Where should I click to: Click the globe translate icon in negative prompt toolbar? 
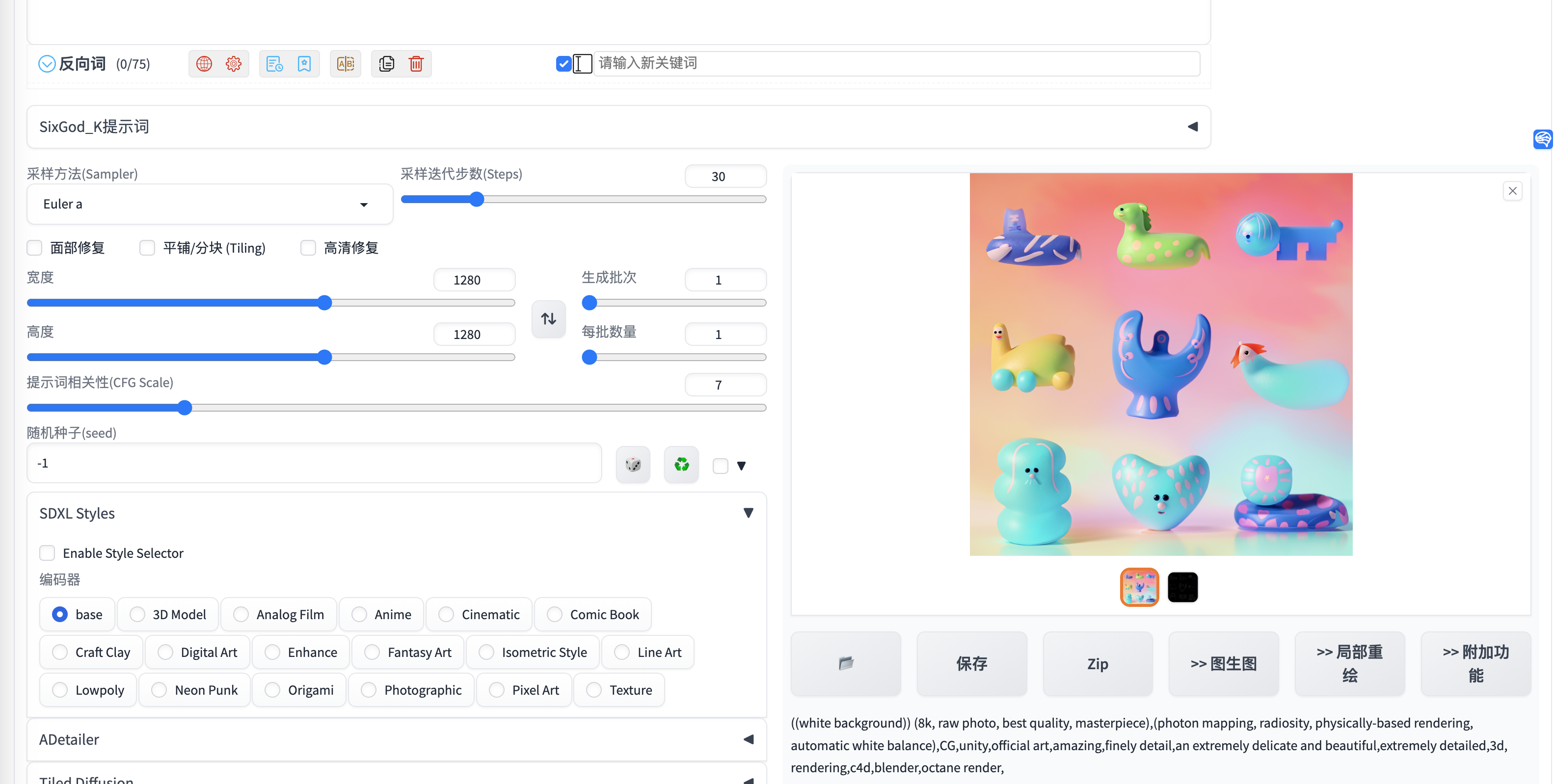[x=204, y=63]
